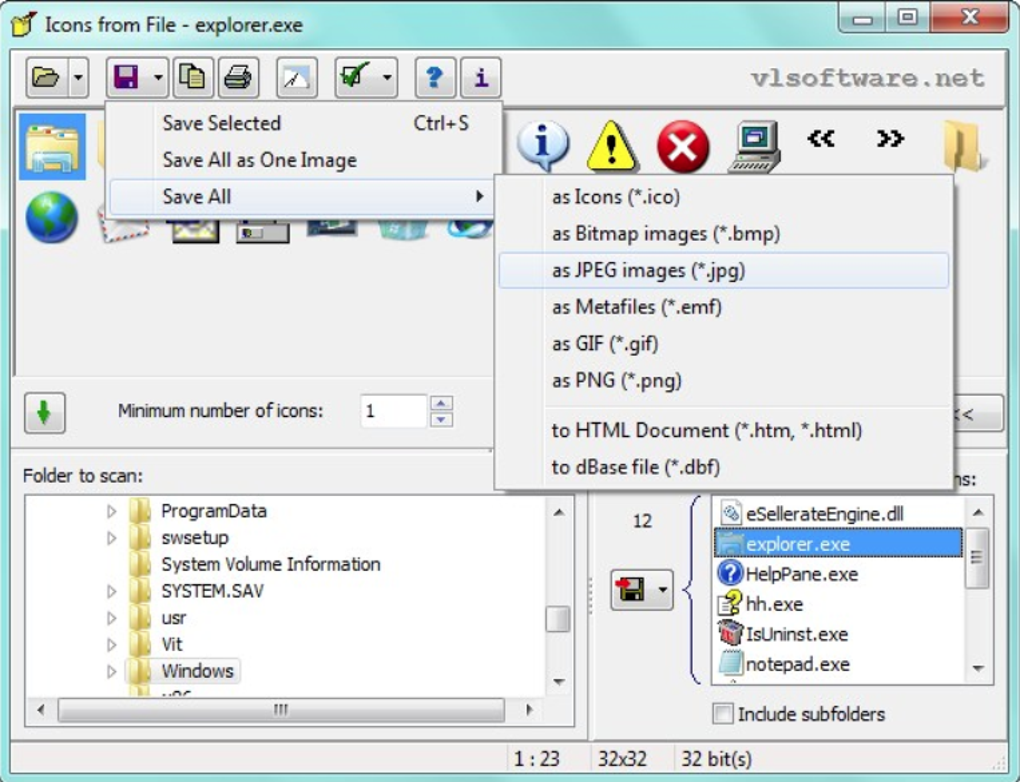The image size is (1020, 782).
Task: Choose to HTML Document export option
Action: coord(723,430)
